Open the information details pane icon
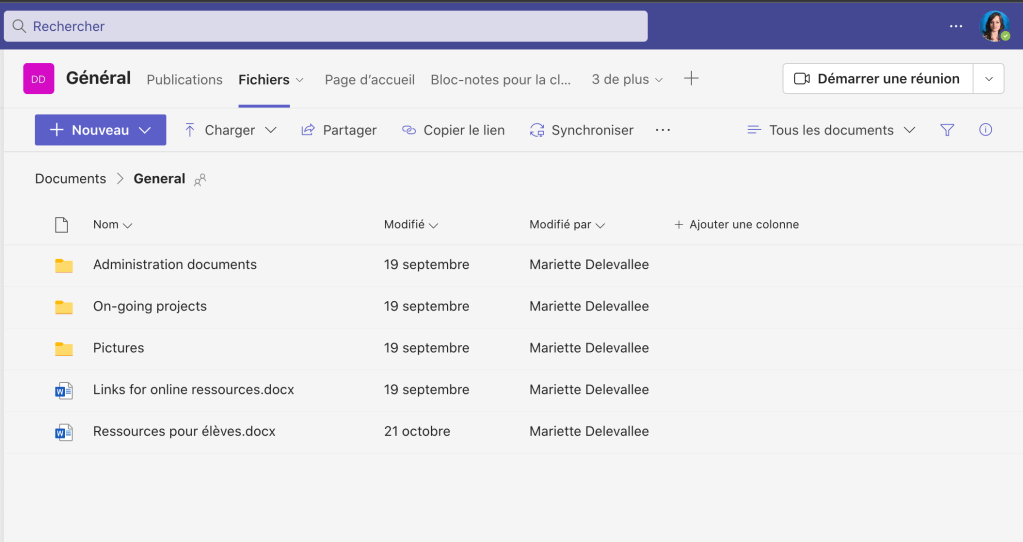 click(985, 130)
